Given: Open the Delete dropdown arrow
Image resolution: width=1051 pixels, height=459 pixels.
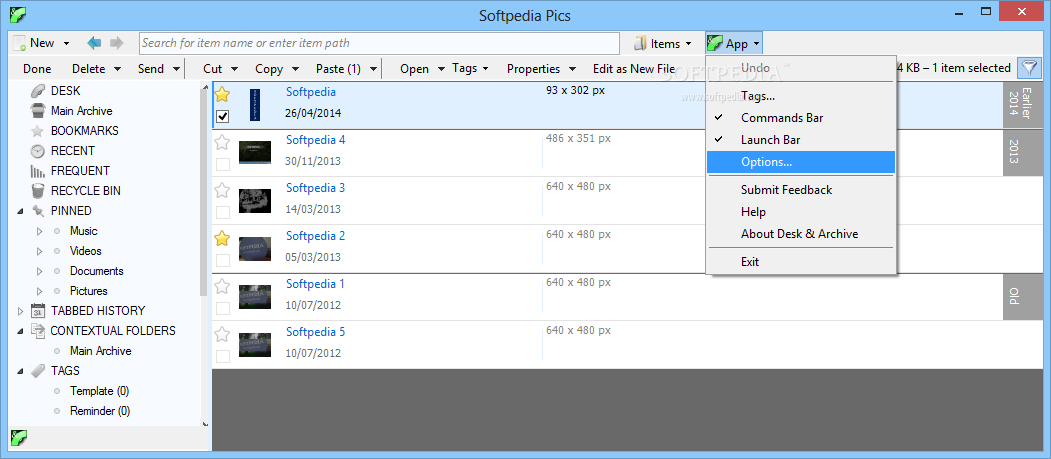Looking at the screenshot, I should click(117, 68).
